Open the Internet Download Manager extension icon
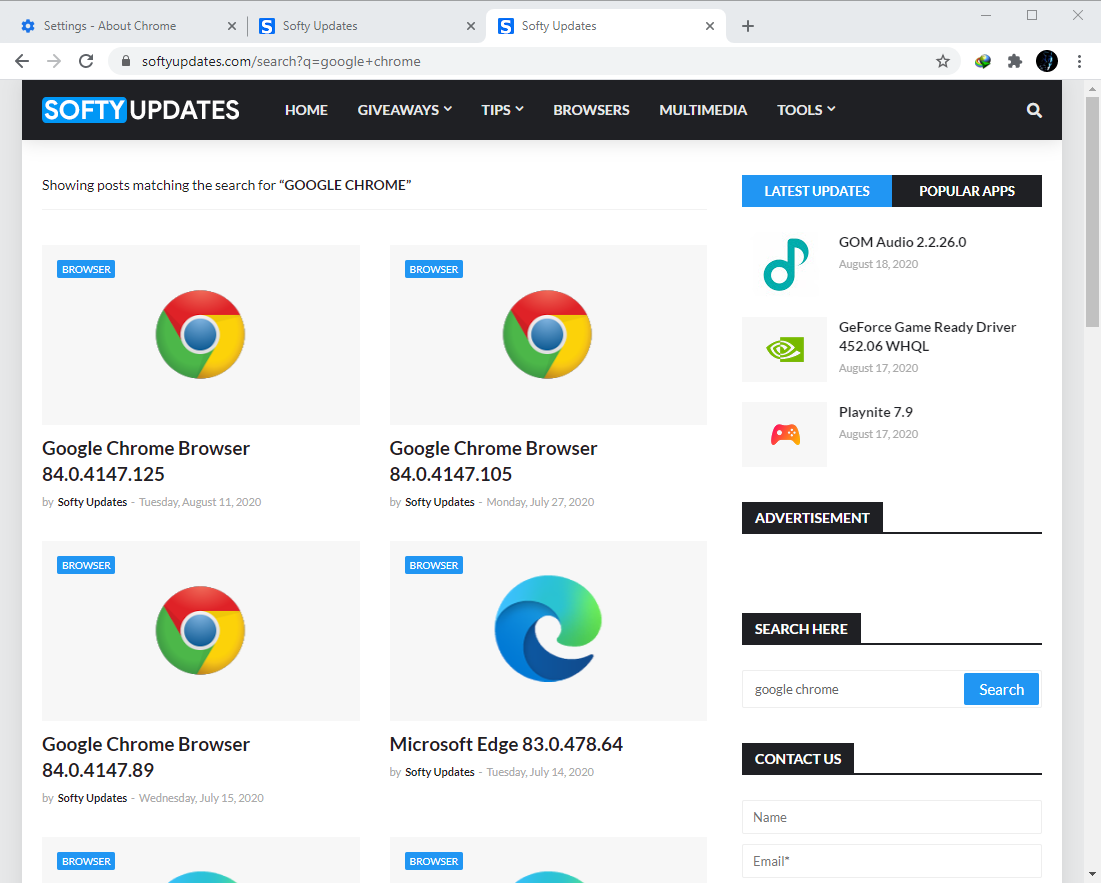 (982, 61)
